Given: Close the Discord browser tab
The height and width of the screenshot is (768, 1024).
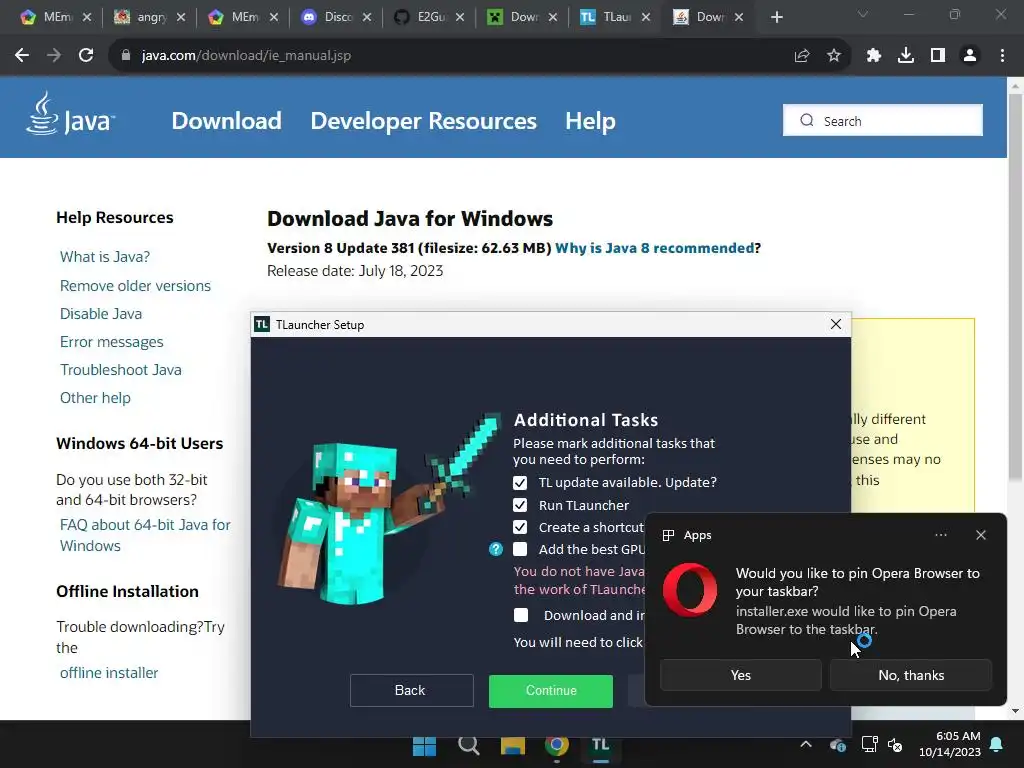Looking at the screenshot, I should pyautogui.click(x=367, y=18).
